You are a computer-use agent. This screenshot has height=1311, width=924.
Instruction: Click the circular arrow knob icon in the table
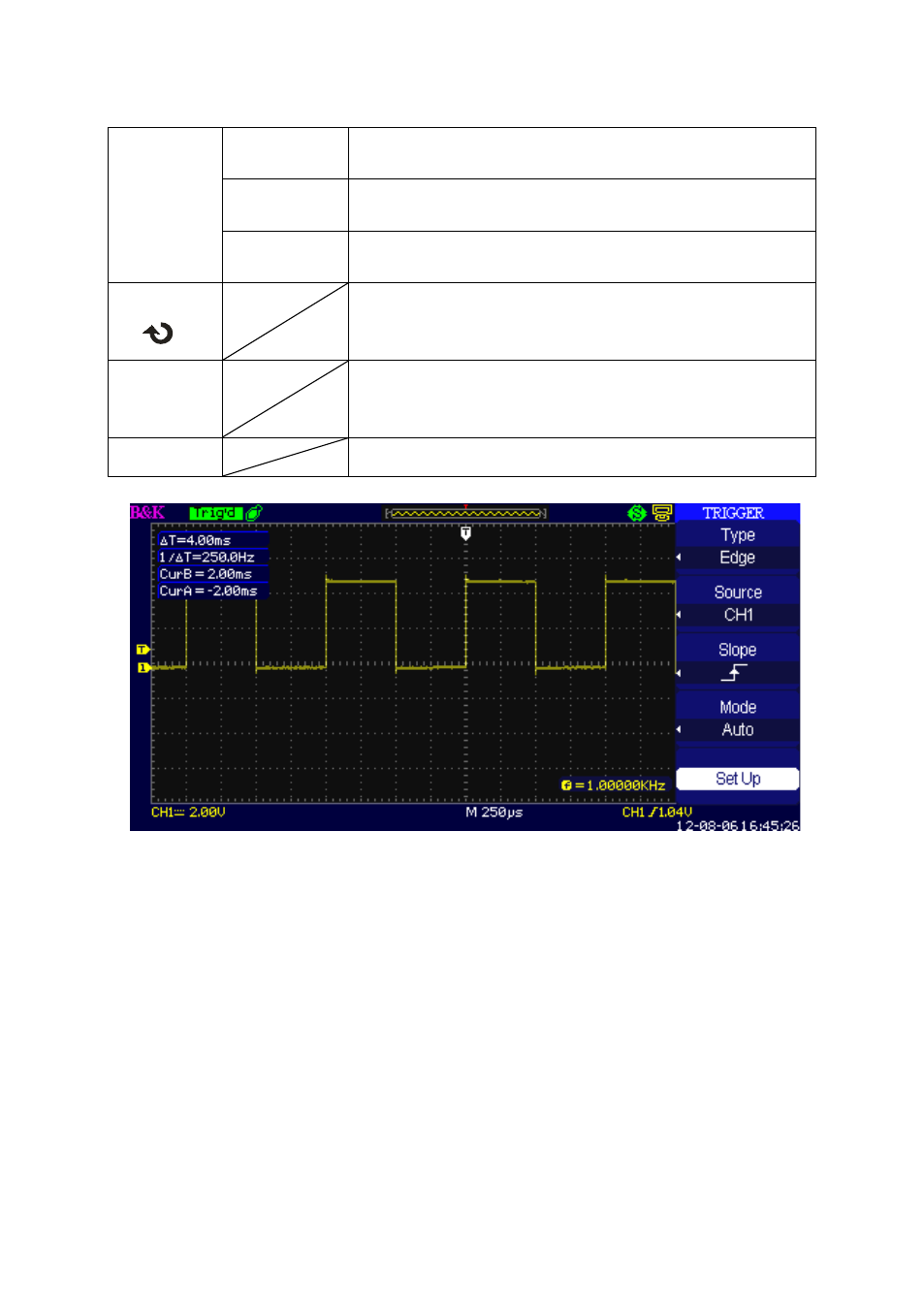158,334
